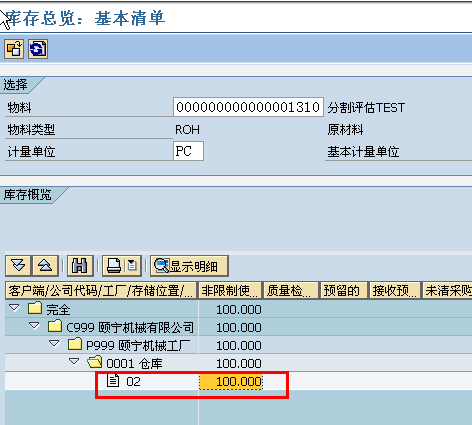Screen dimensions: 472x425
Task: Collapse nodes with the collapse subtree icon
Action: 45,266
